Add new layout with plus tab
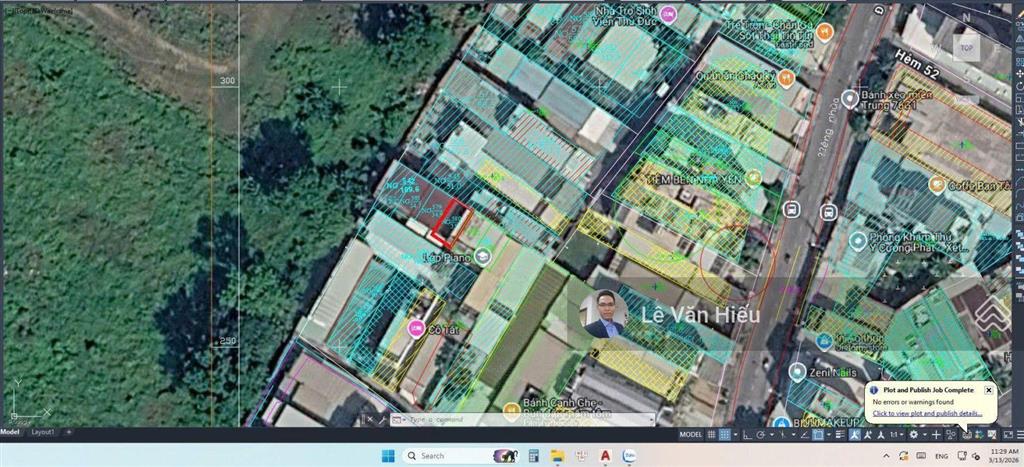Image resolution: width=1024 pixels, height=467 pixels. point(69,432)
